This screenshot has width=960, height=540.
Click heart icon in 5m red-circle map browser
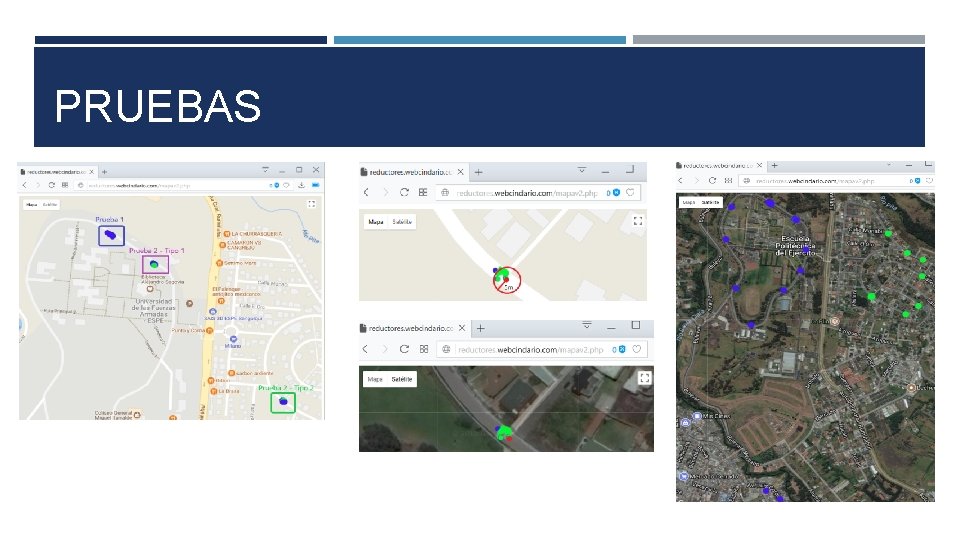[x=631, y=192]
